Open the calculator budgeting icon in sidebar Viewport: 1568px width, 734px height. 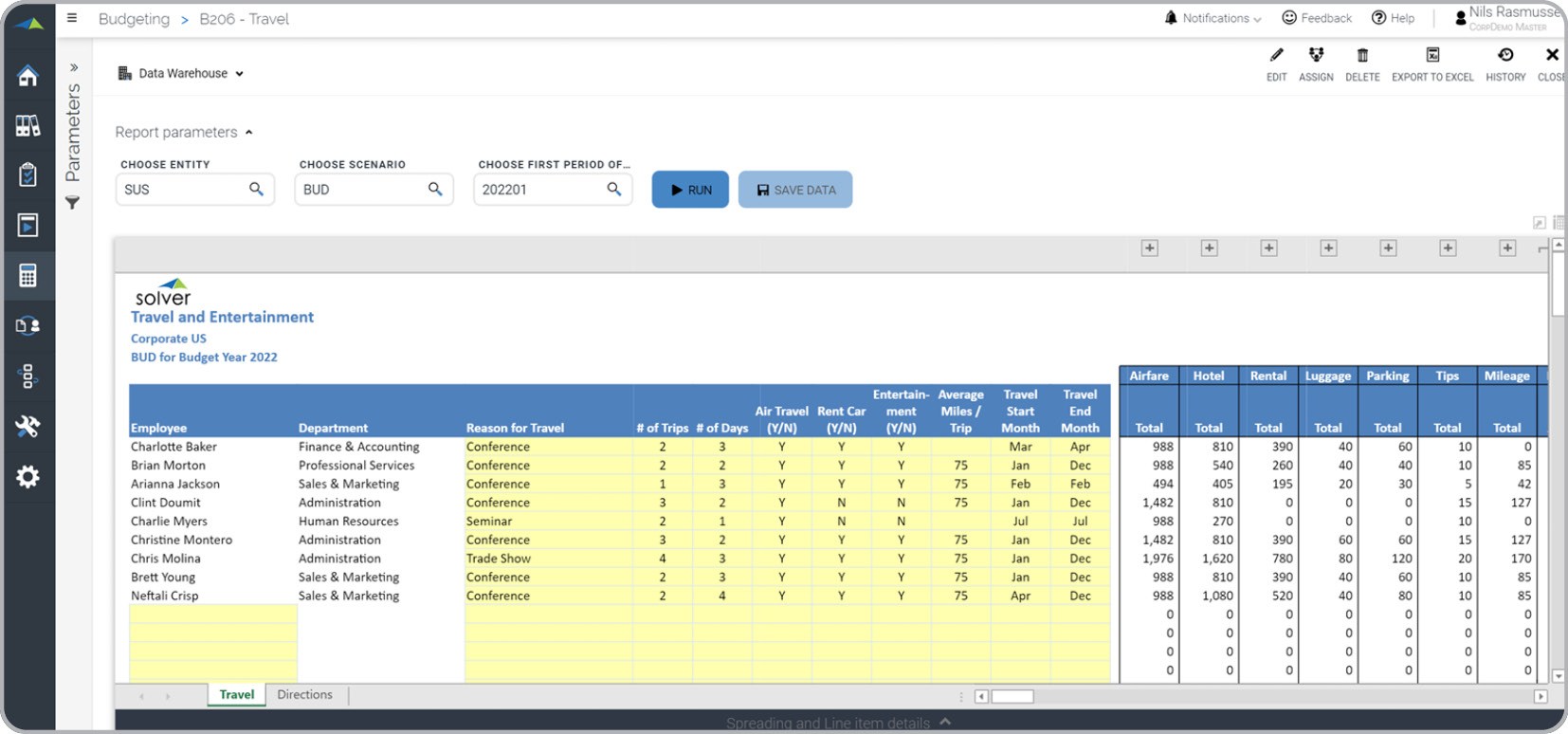pyautogui.click(x=27, y=276)
